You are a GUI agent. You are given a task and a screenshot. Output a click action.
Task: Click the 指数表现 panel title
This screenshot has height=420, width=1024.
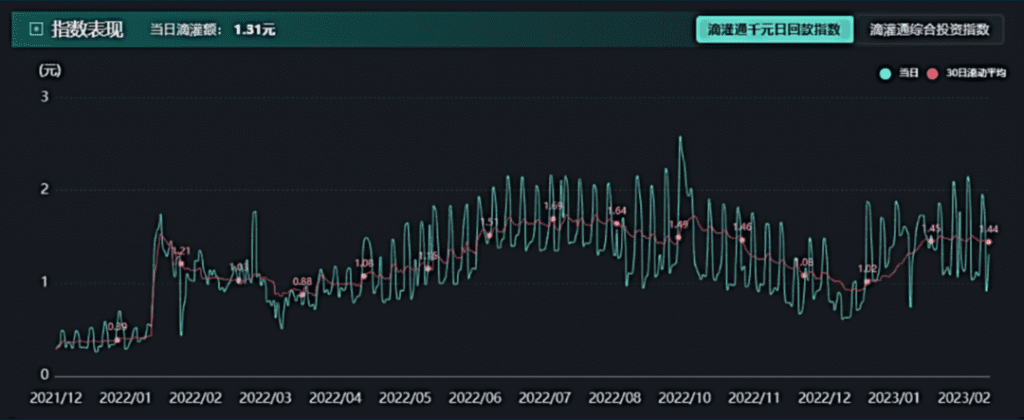tap(88, 29)
